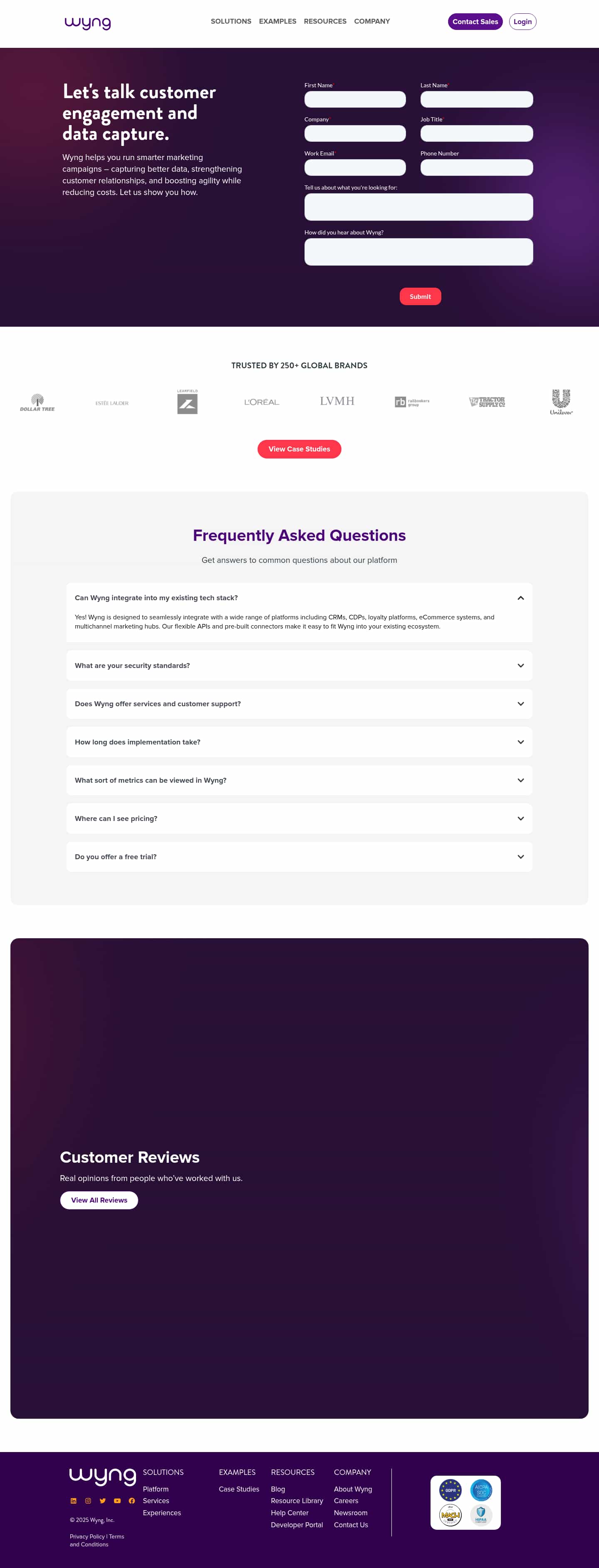Image resolution: width=599 pixels, height=1568 pixels.
Task: Open the RESOURCES navigation menu
Action: point(325,21)
